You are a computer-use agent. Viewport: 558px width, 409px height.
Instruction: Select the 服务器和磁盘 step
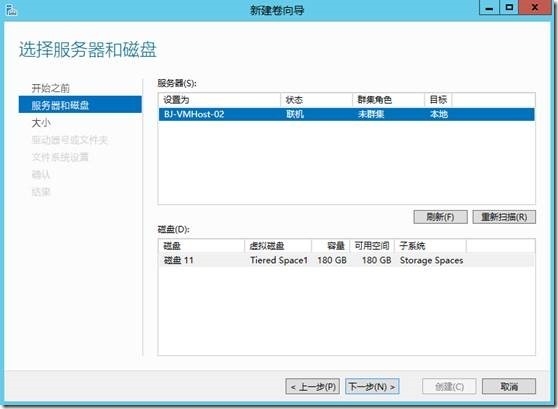[x=80, y=105]
